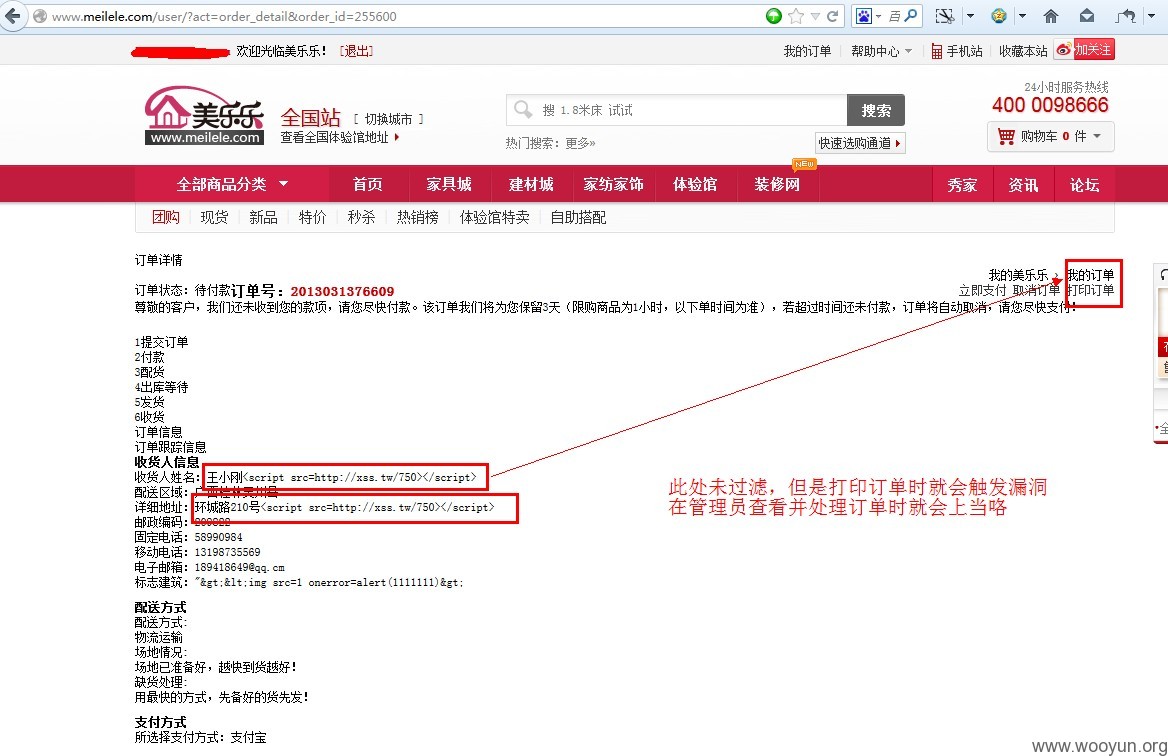This screenshot has width=1168, height=756.
Task: Click 查看全国体验馆地址 link
Action: [x=340, y=137]
